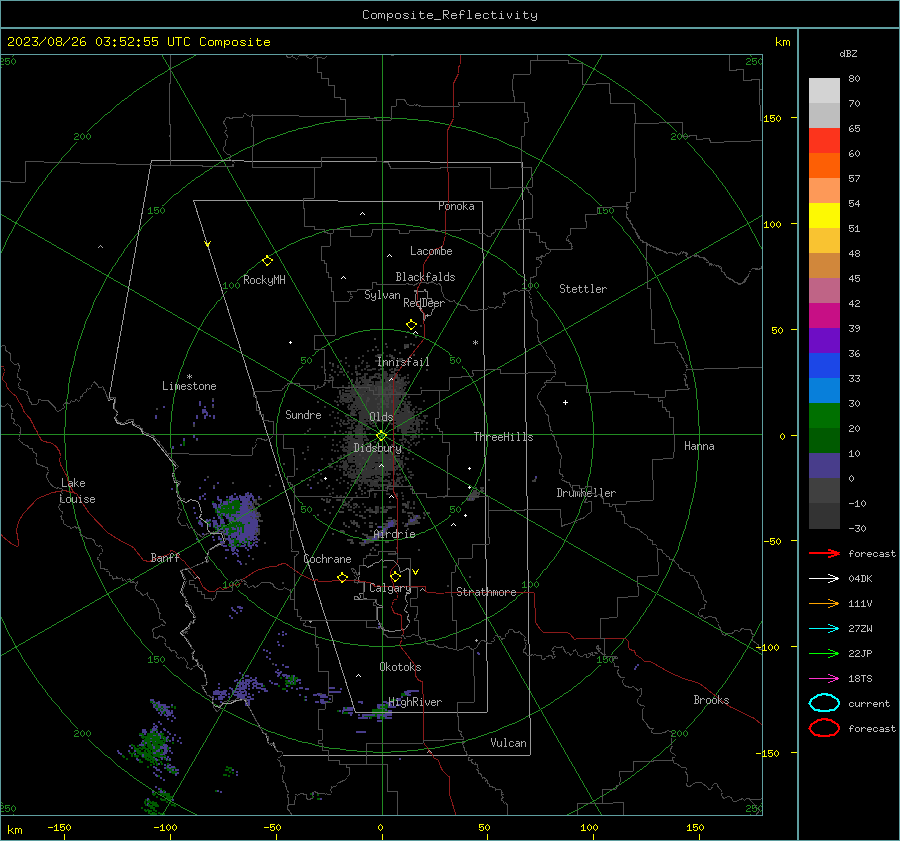900x841 pixels.
Task: Click the Airdrie city label
Action: 394,534
